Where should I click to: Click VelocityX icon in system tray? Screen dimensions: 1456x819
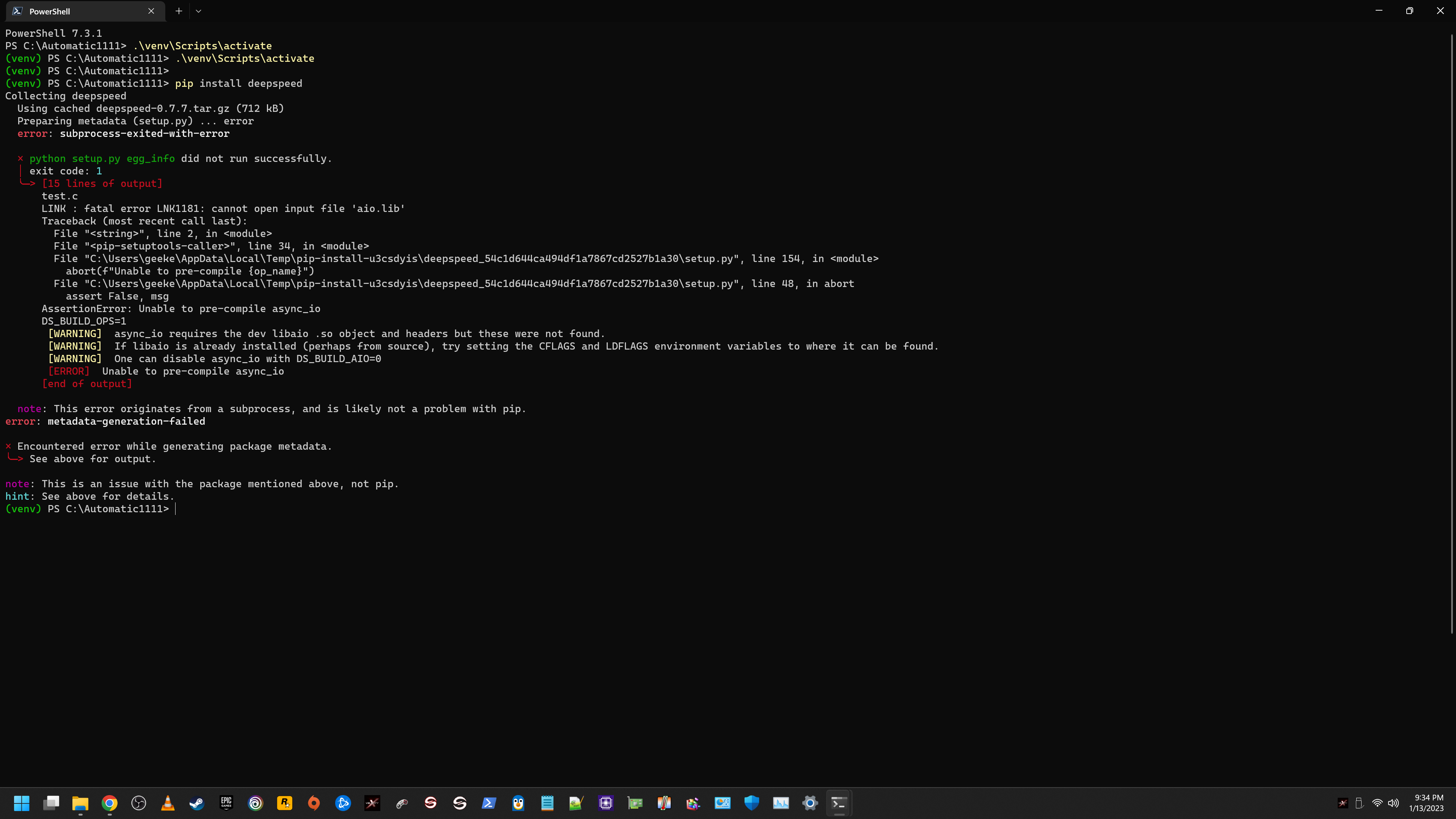[1343, 803]
